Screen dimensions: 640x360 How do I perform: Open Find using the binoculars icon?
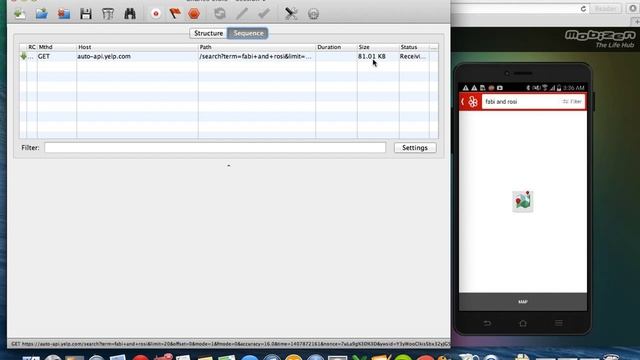[130, 14]
